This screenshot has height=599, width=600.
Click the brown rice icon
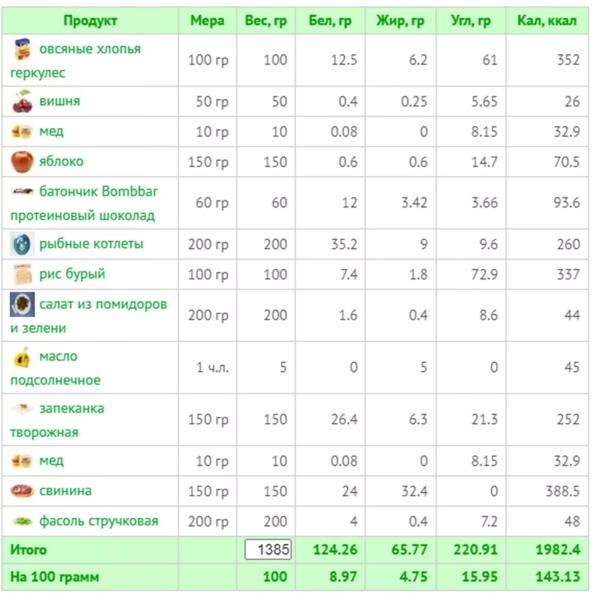[x=22, y=274]
